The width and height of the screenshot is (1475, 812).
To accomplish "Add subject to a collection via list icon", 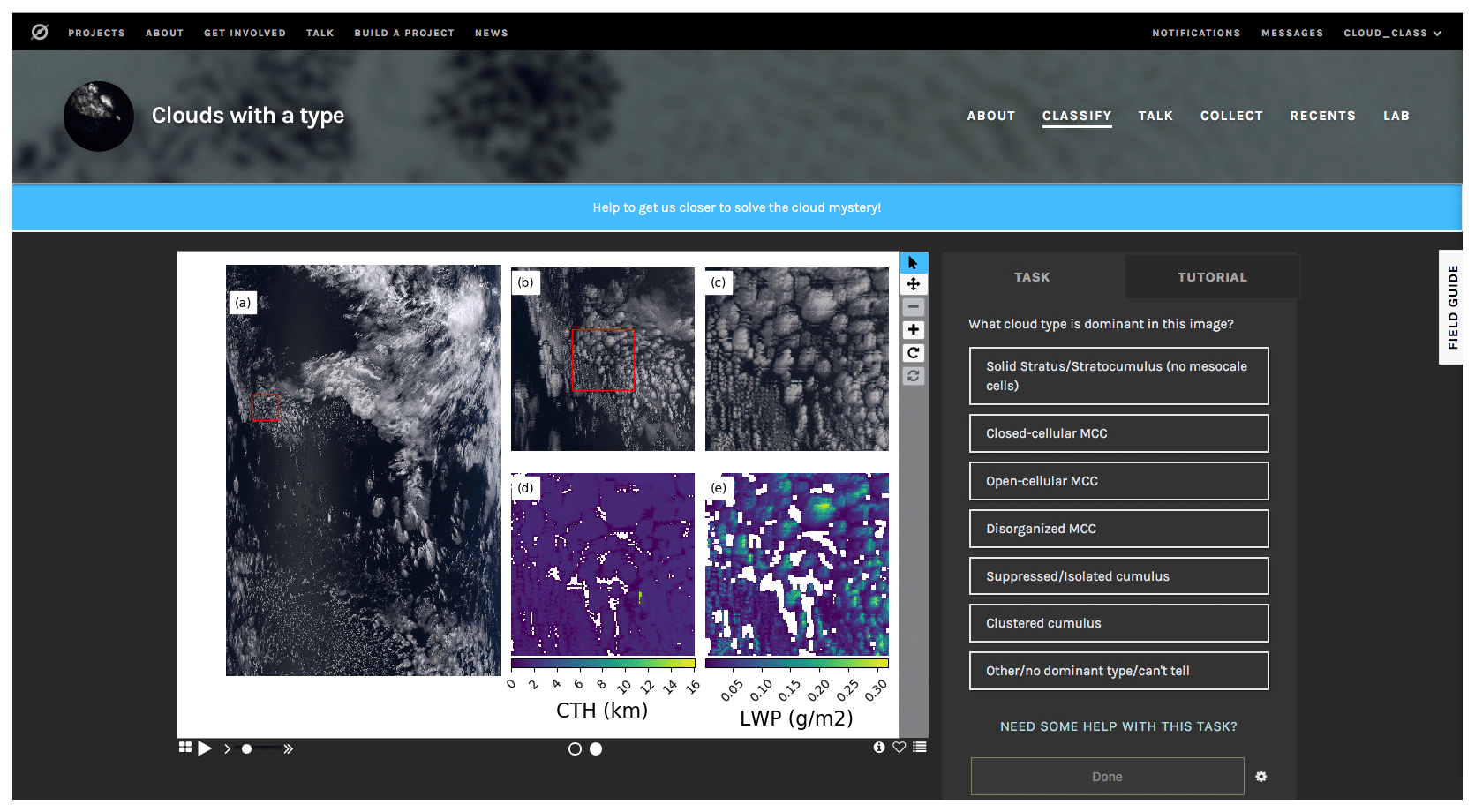I will tap(920, 748).
